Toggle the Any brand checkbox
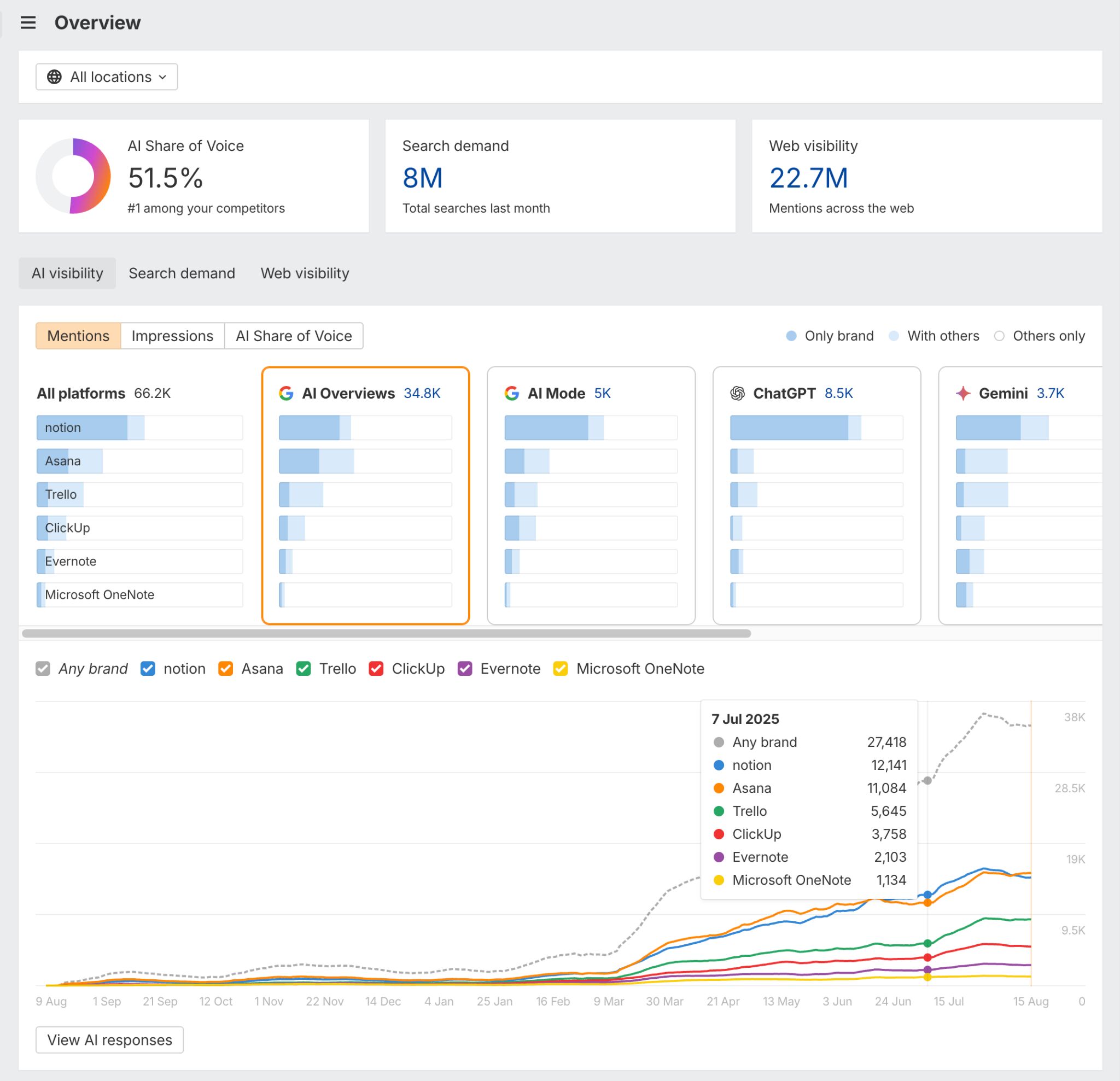This screenshot has height=1081, width=1120. [x=43, y=669]
